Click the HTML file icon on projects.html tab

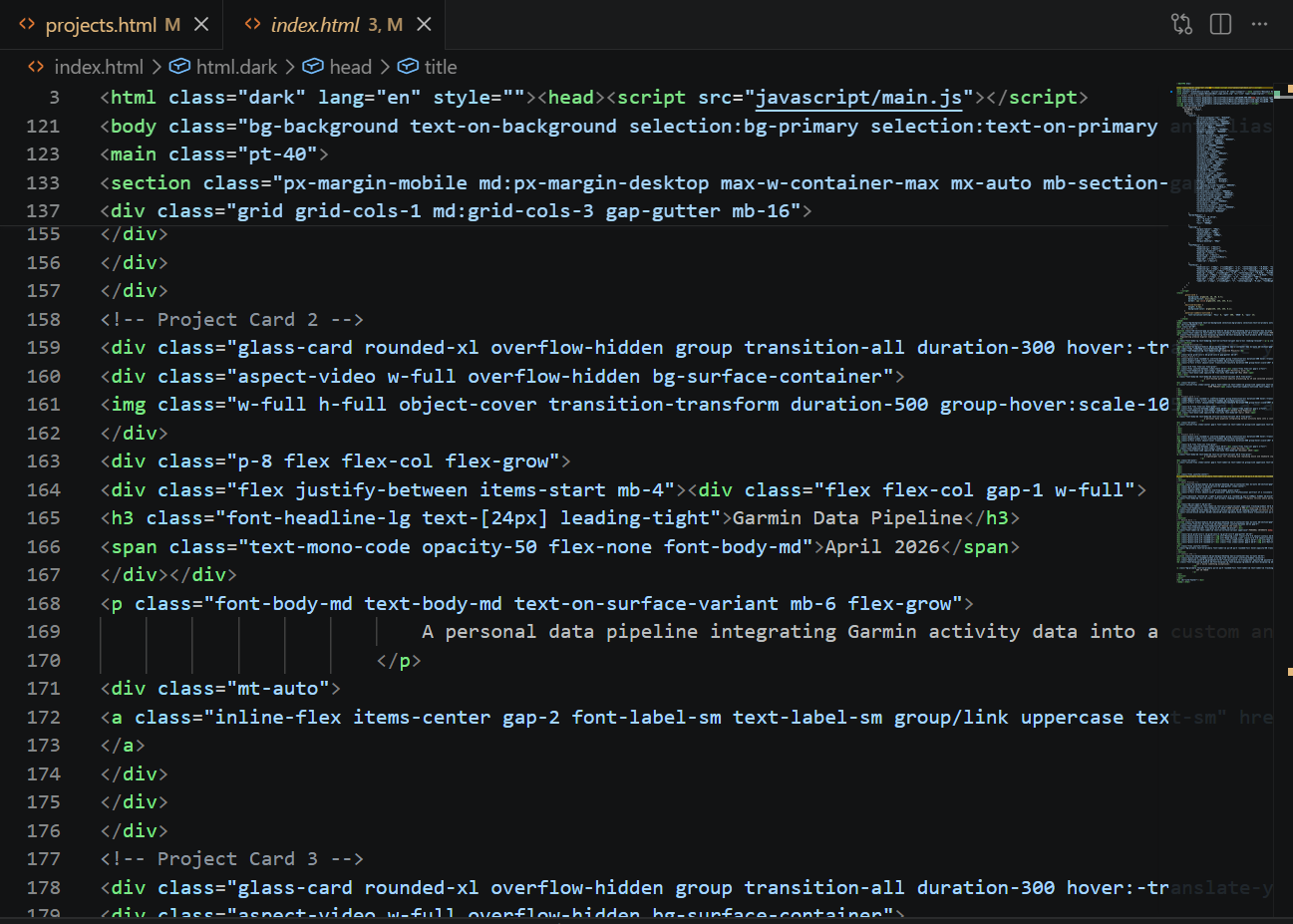click(x=28, y=24)
